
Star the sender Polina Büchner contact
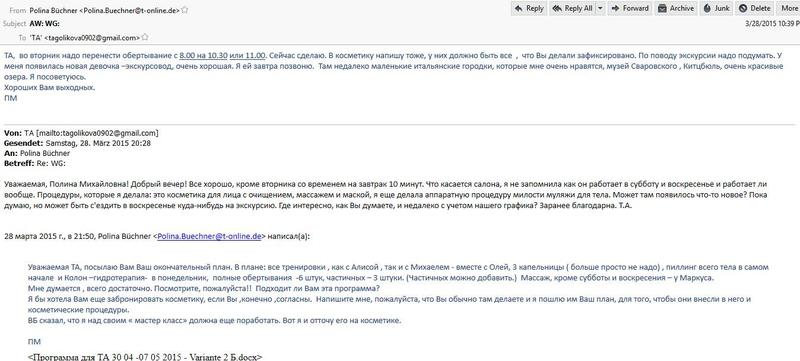click(185, 10)
